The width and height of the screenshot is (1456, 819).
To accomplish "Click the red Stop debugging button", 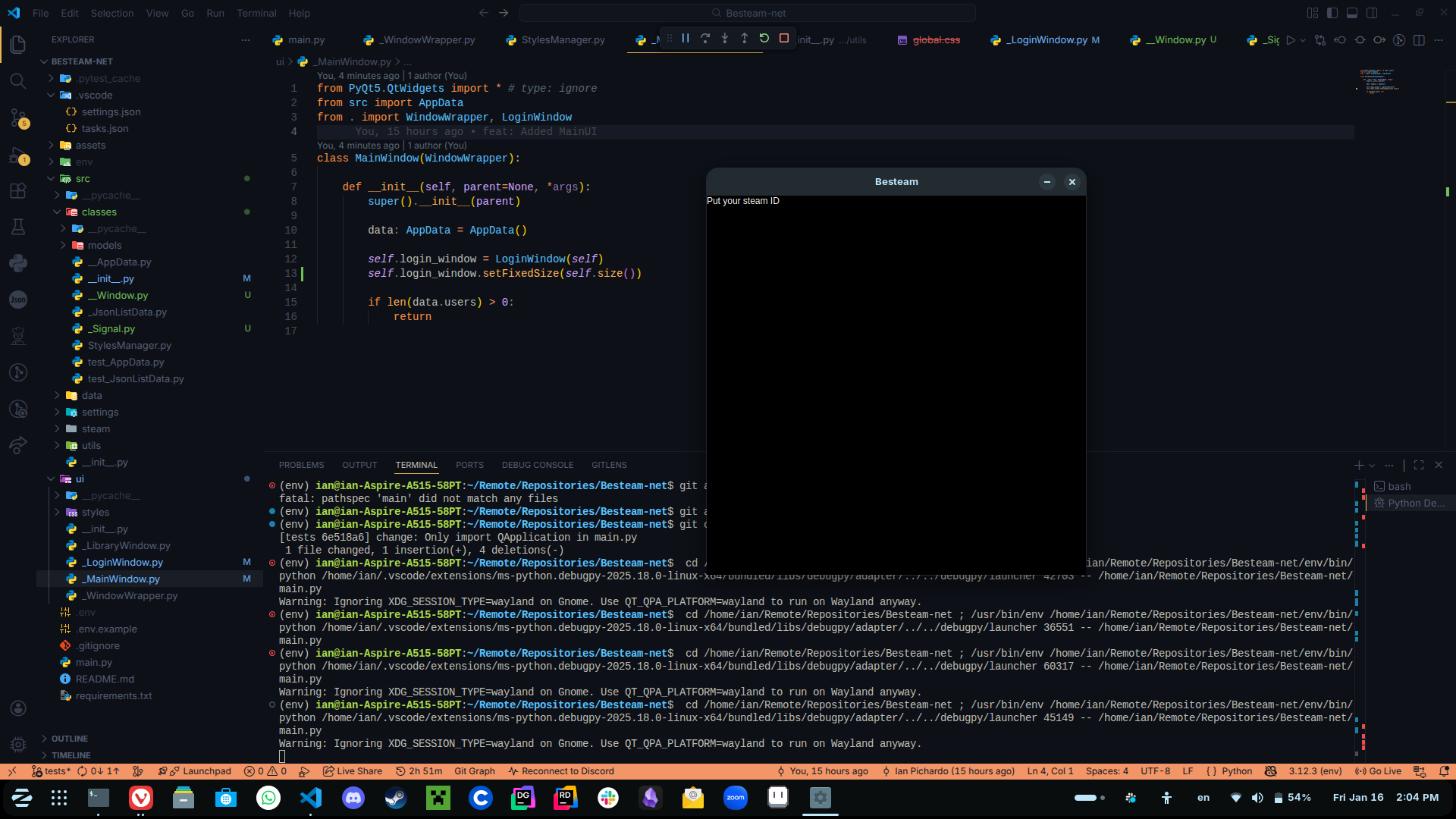I will pos(784,38).
